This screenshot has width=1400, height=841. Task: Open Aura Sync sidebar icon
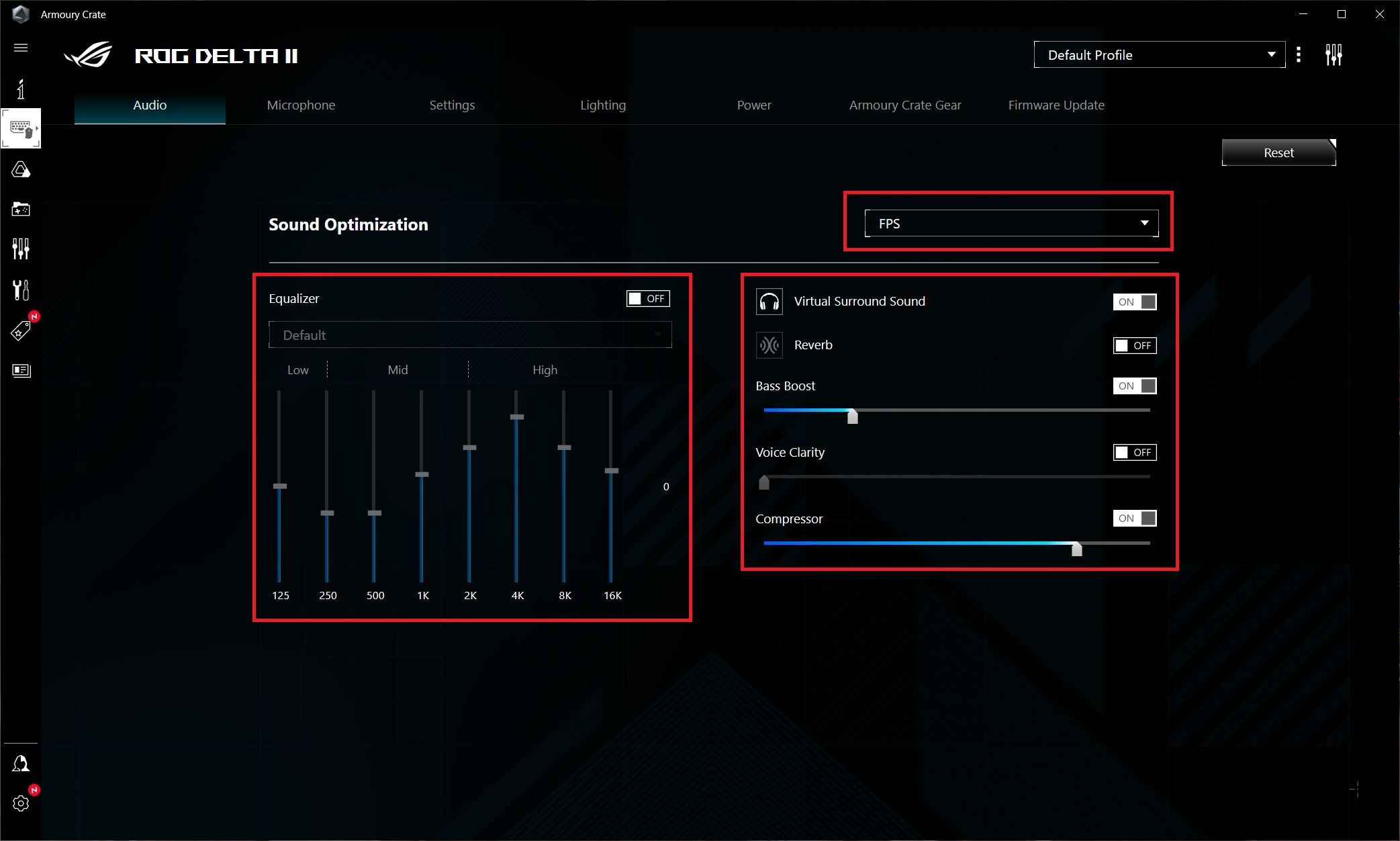click(21, 169)
